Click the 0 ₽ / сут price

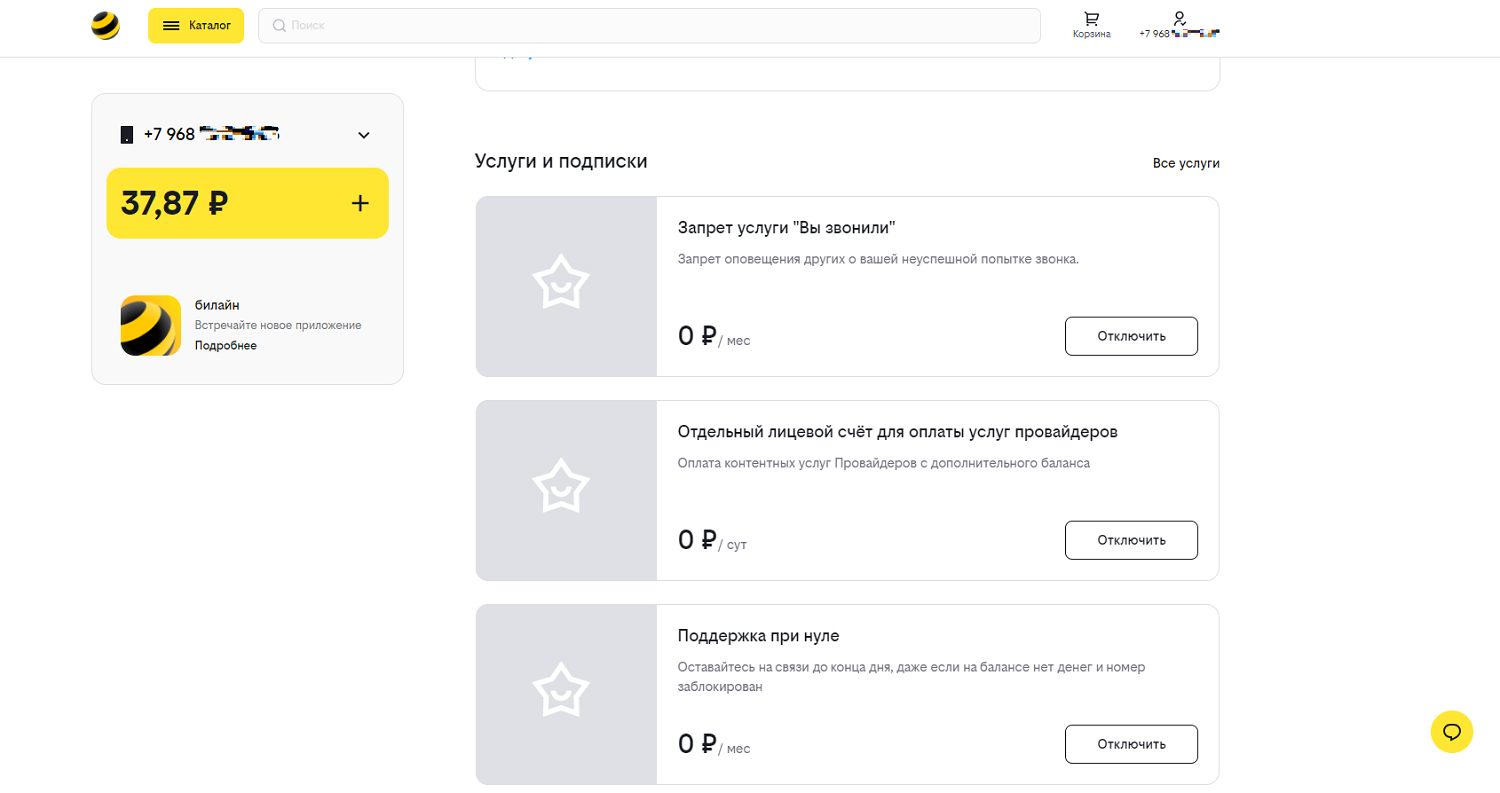coord(712,541)
